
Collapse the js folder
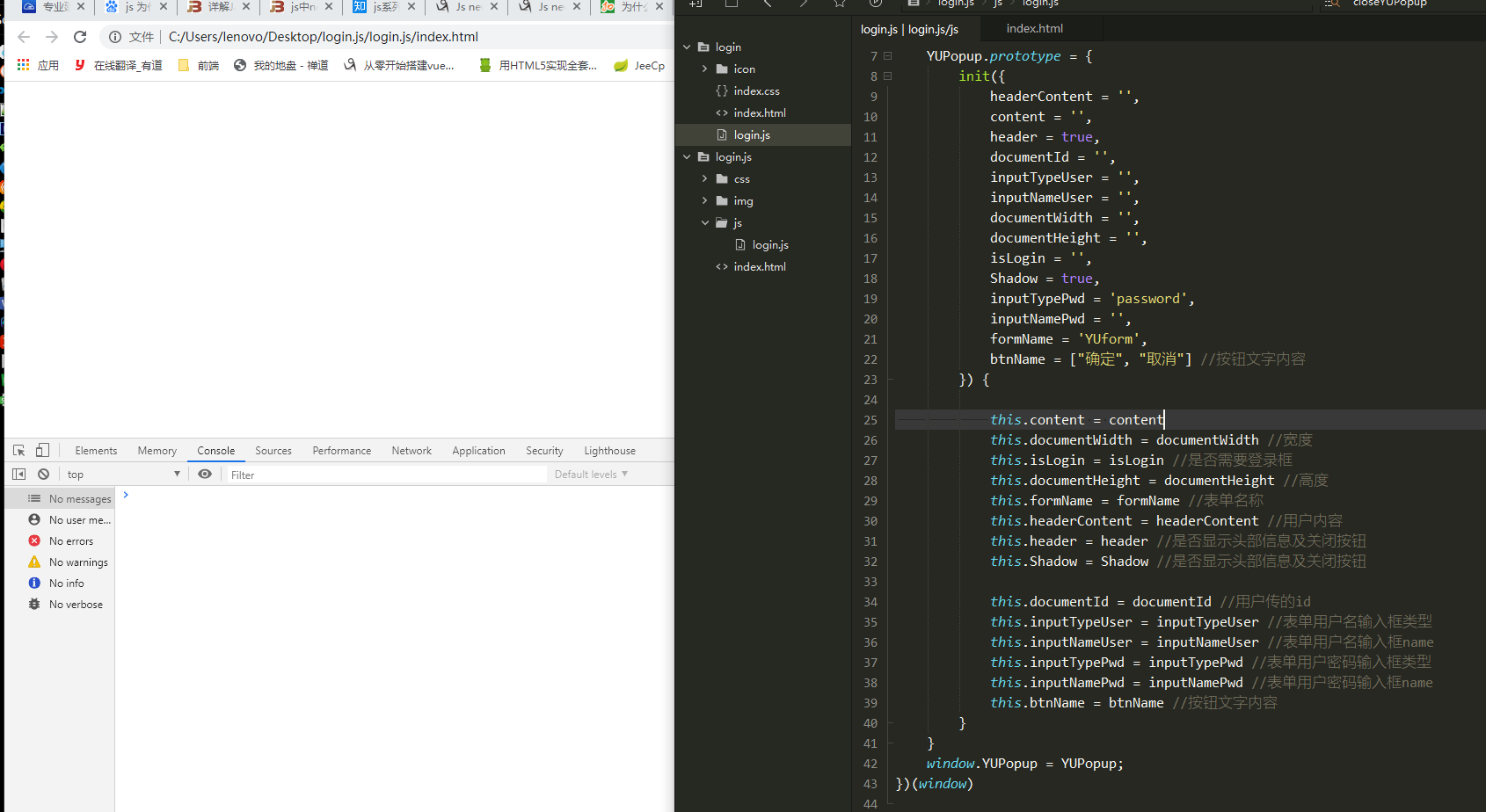704,222
